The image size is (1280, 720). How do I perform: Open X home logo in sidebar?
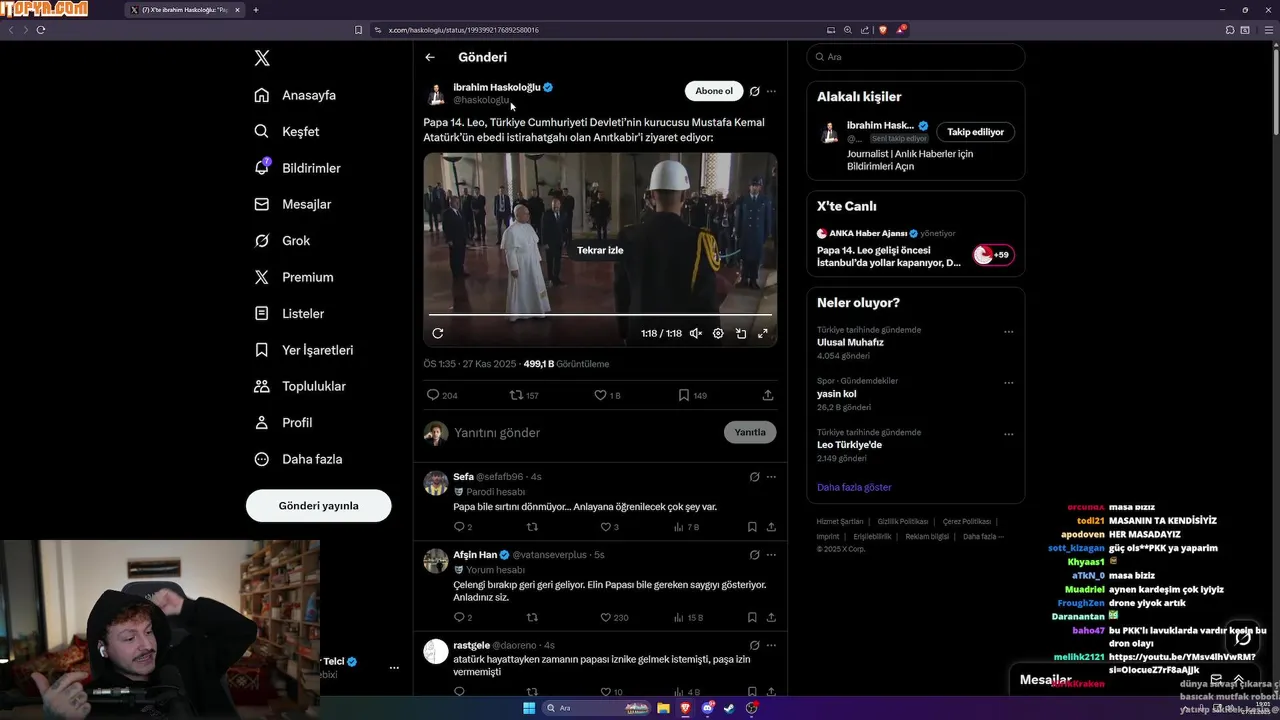coord(262,58)
